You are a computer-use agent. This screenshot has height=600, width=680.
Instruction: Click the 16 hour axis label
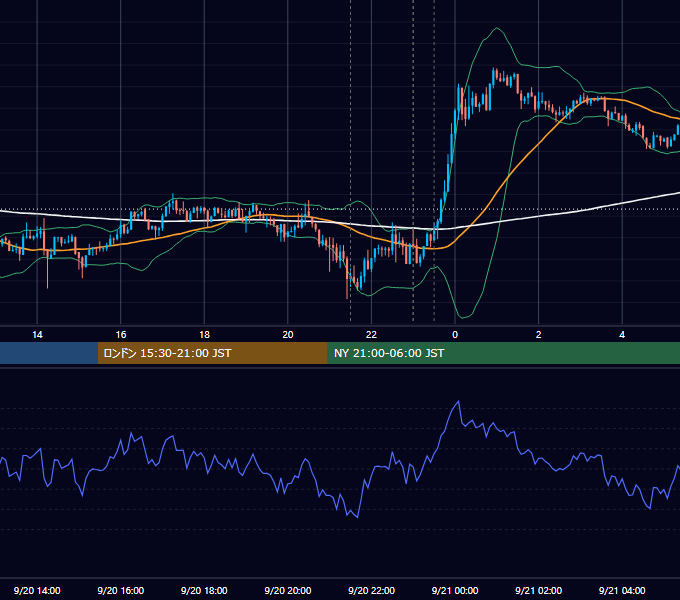coord(121,335)
